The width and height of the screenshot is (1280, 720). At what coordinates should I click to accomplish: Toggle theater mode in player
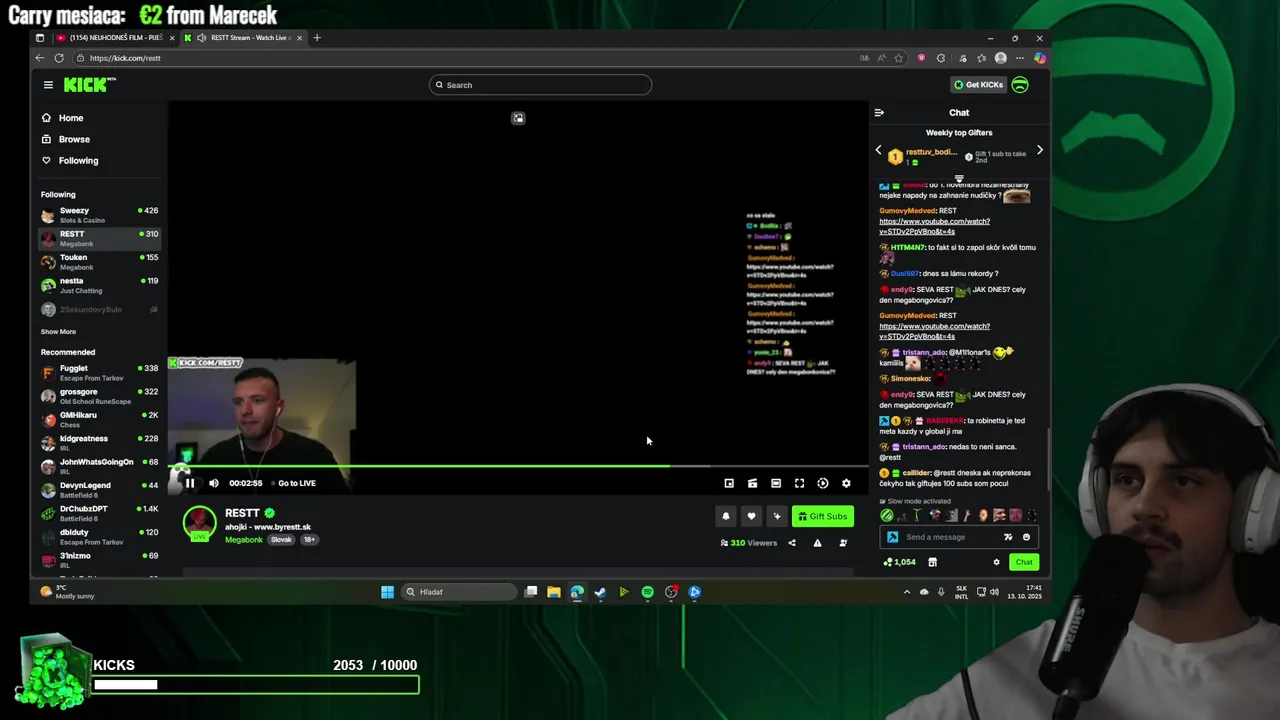pos(776,483)
